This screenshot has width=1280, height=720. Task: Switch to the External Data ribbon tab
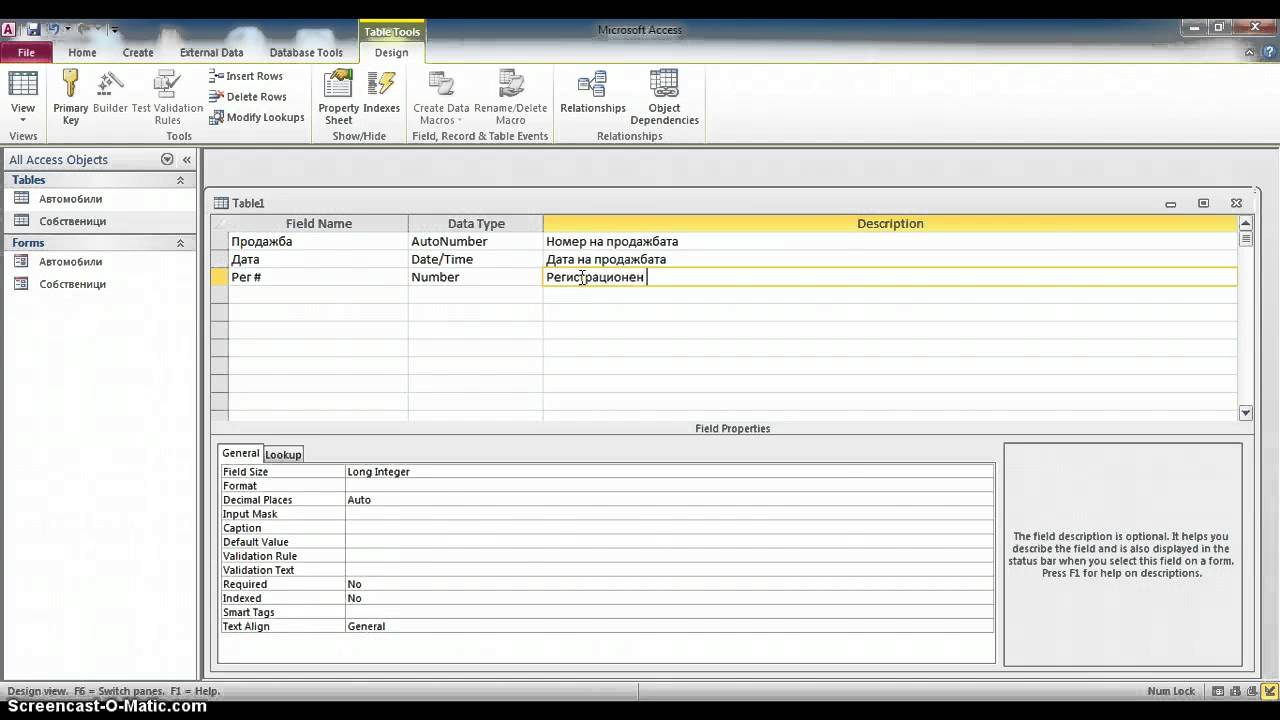[211, 53]
